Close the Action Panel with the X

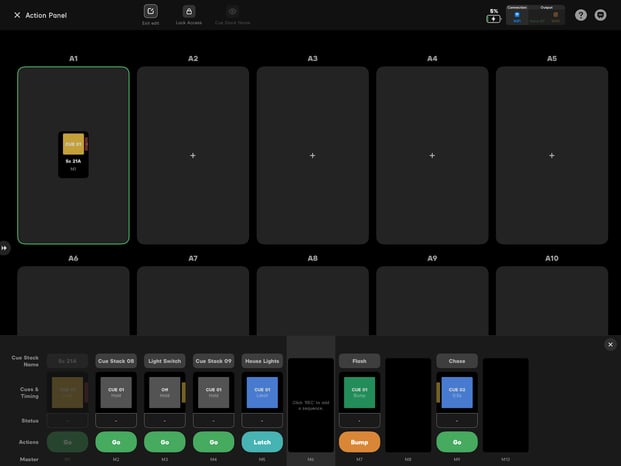(17, 15)
